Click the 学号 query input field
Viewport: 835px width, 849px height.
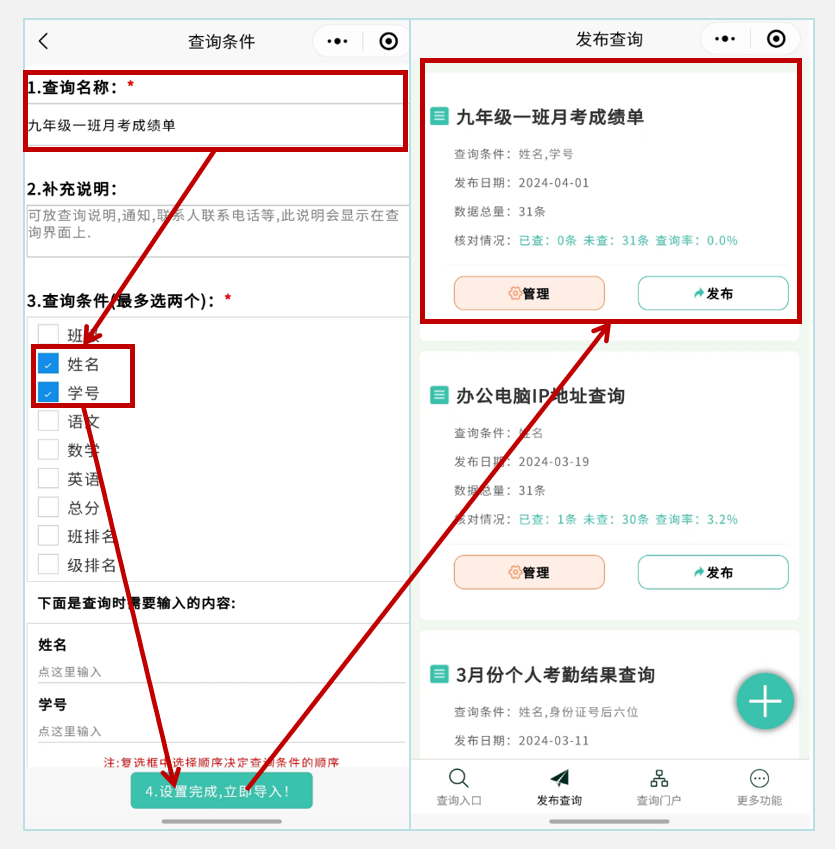pyautogui.click(x=221, y=732)
